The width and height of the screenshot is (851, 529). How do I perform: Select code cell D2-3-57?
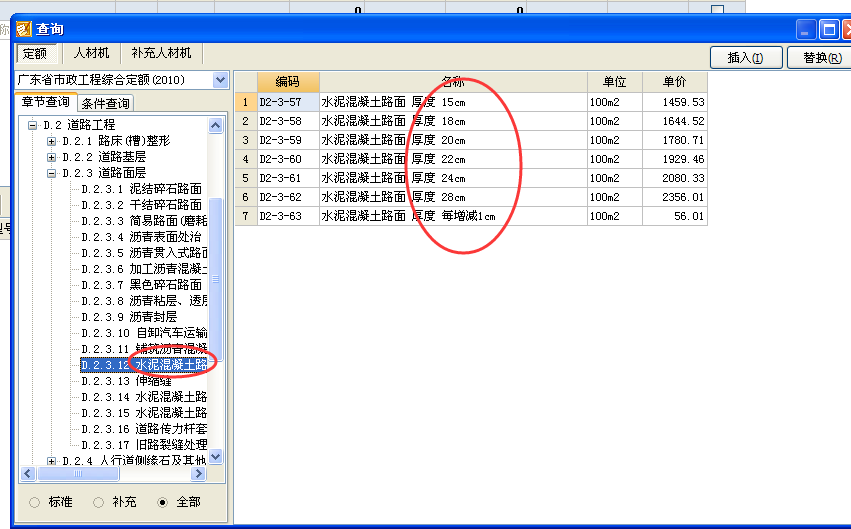tap(288, 102)
